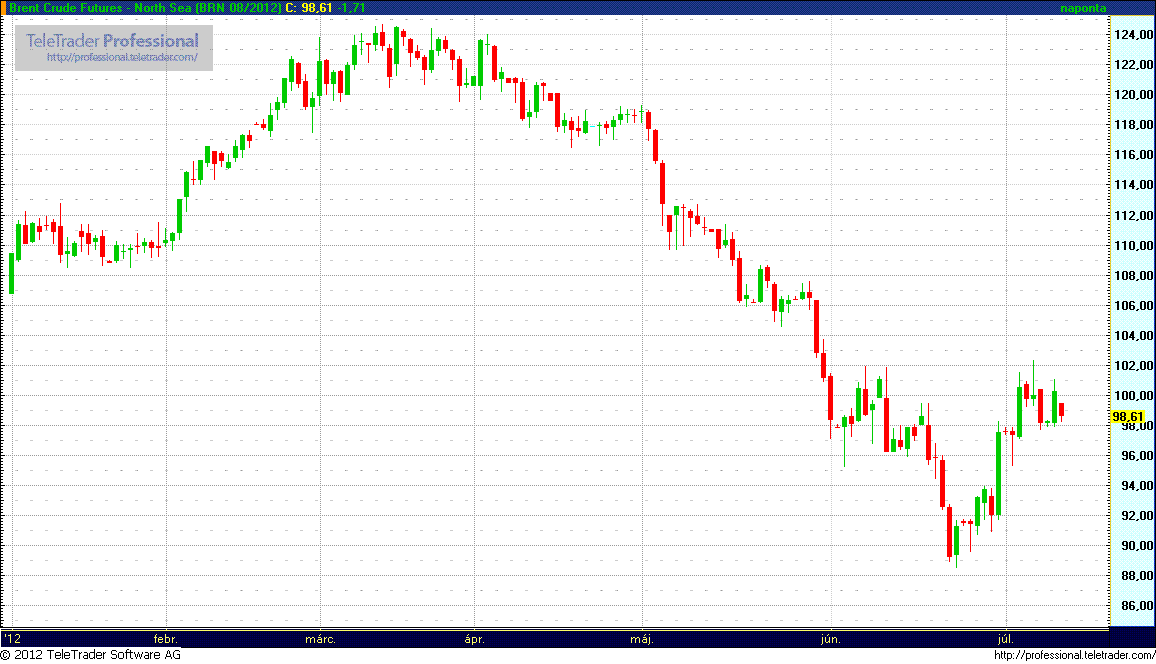Click the 'máj.' month label on time axis
This screenshot has width=1156, height=664.
click(x=642, y=639)
